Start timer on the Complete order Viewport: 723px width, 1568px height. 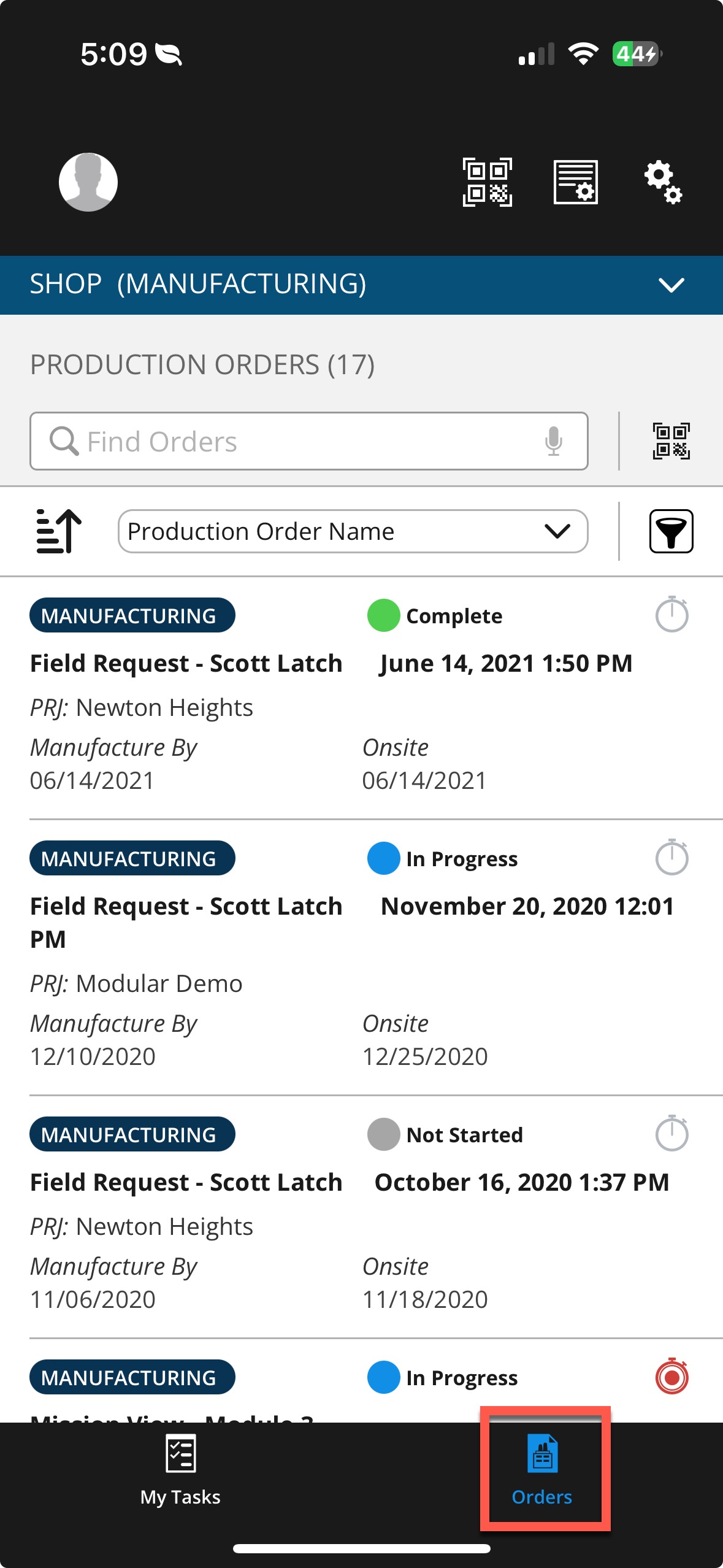click(x=671, y=615)
